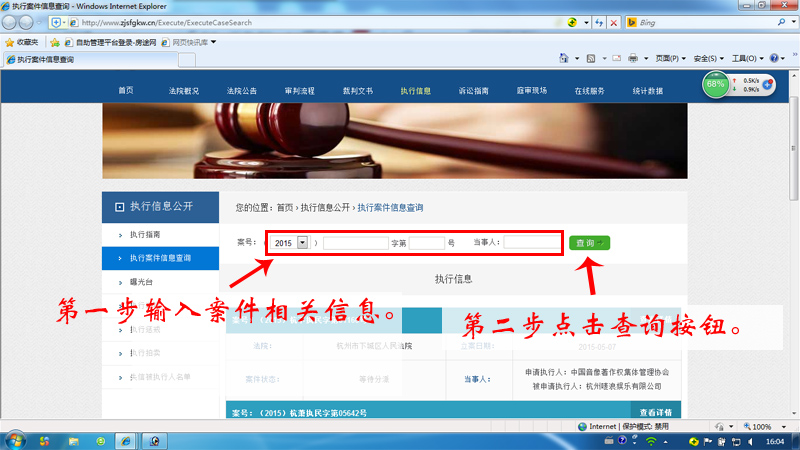Click the Action Center flag tray icon

pyautogui.click(x=707, y=441)
